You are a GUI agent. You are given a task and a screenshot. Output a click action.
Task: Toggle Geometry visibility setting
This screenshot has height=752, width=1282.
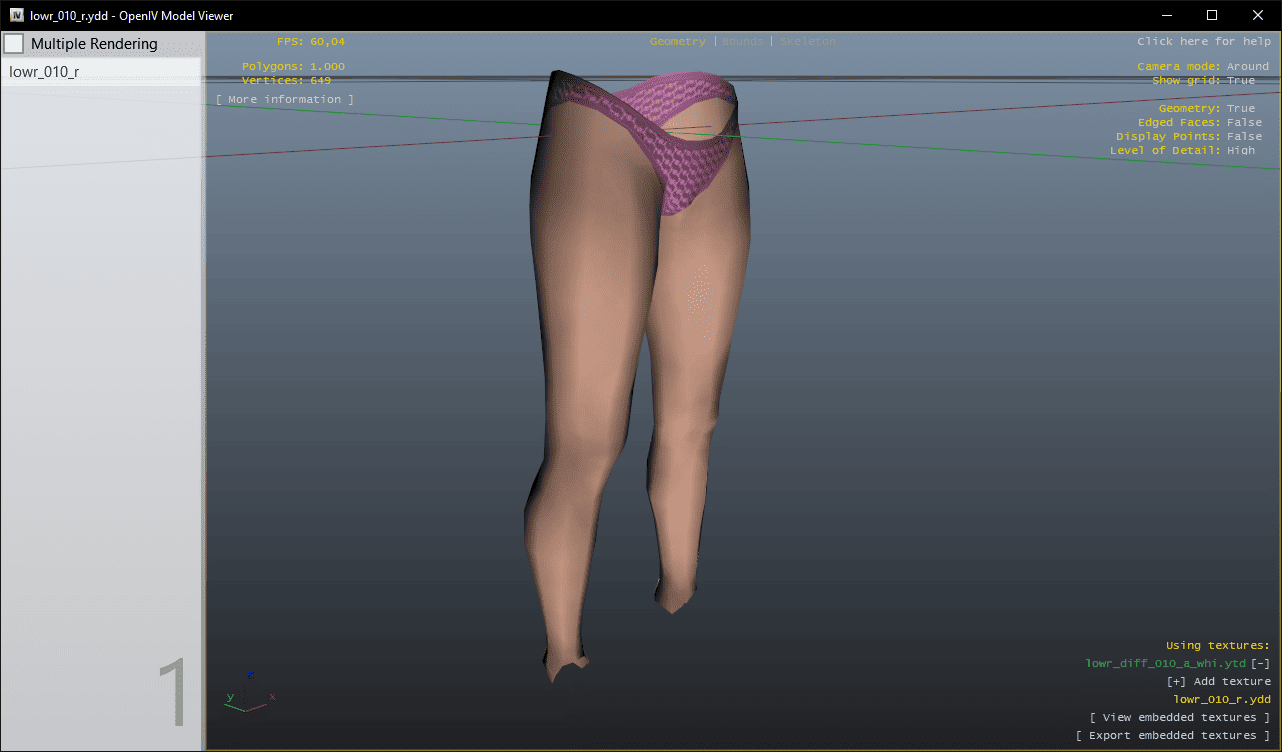click(x=1241, y=108)
